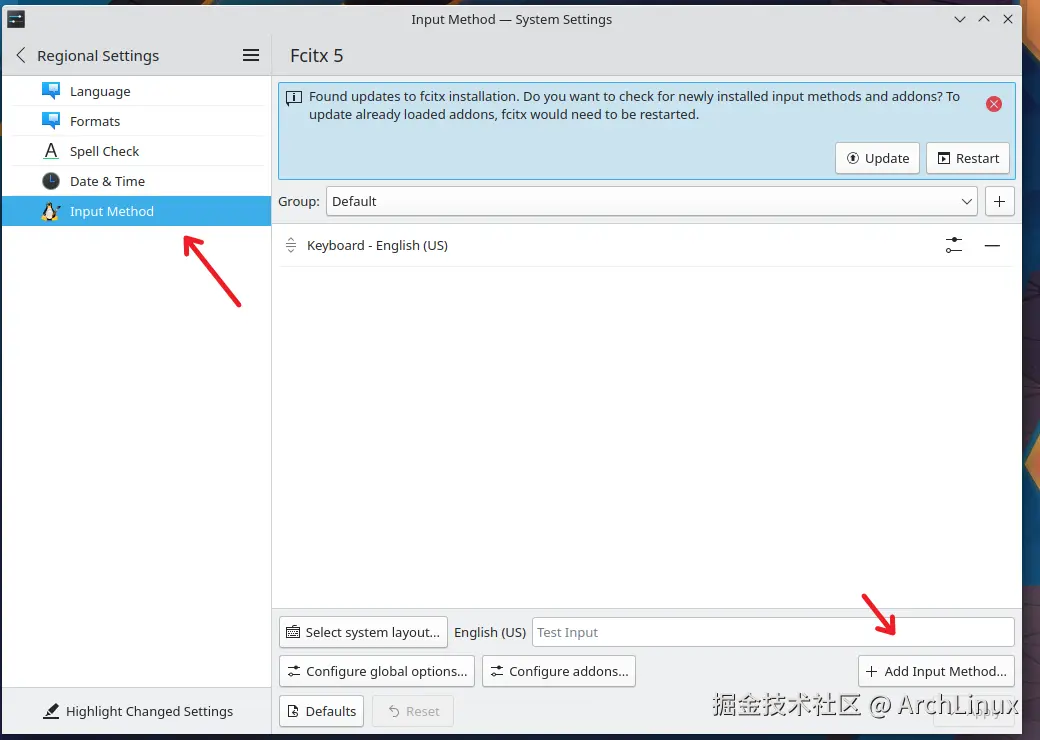Go back from Regional Settings
Image resolution: width=1040 pixels, height=740 pixels.
click(21, 56)
